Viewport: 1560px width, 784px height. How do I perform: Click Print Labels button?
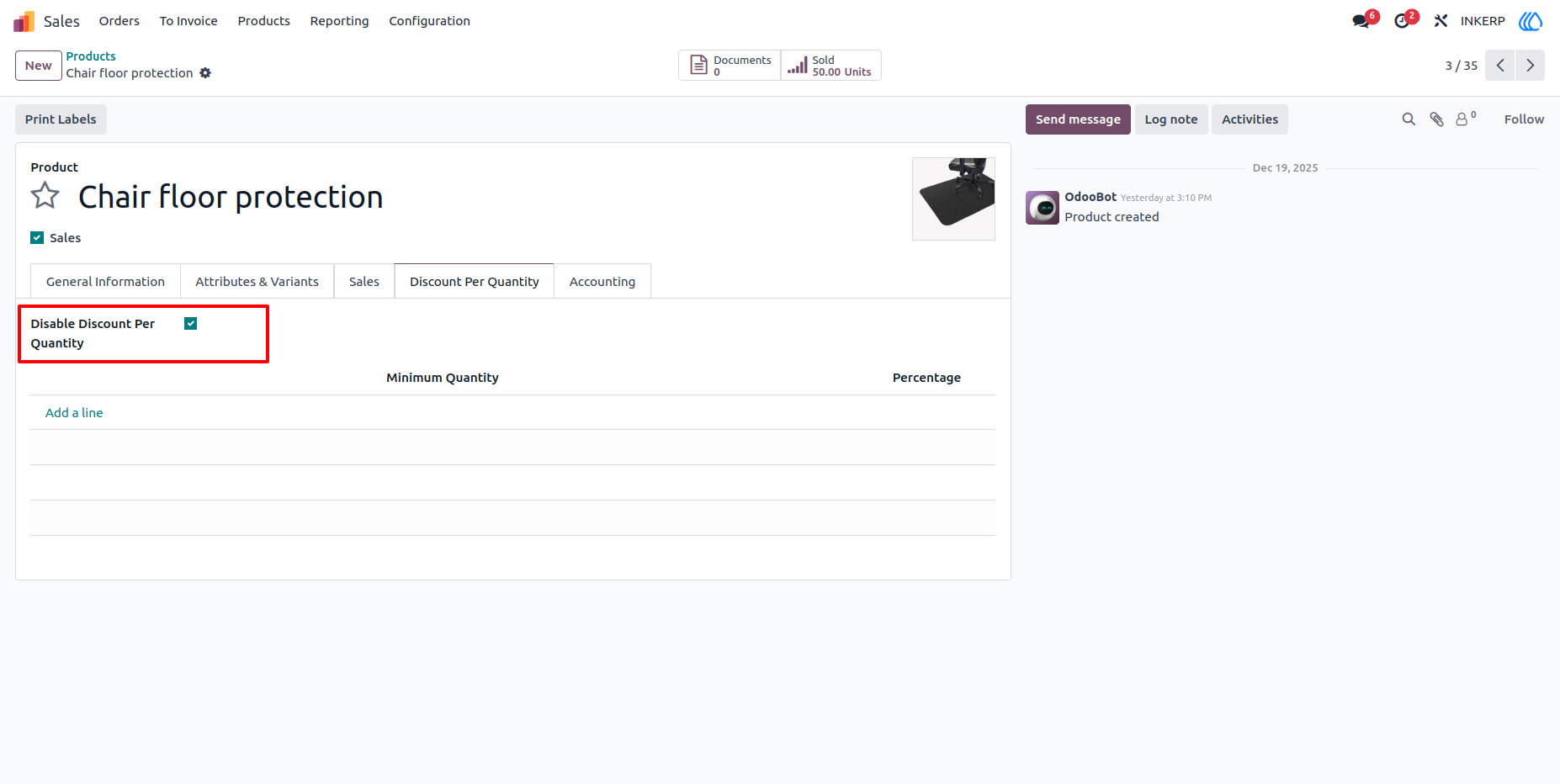(61, 119)
